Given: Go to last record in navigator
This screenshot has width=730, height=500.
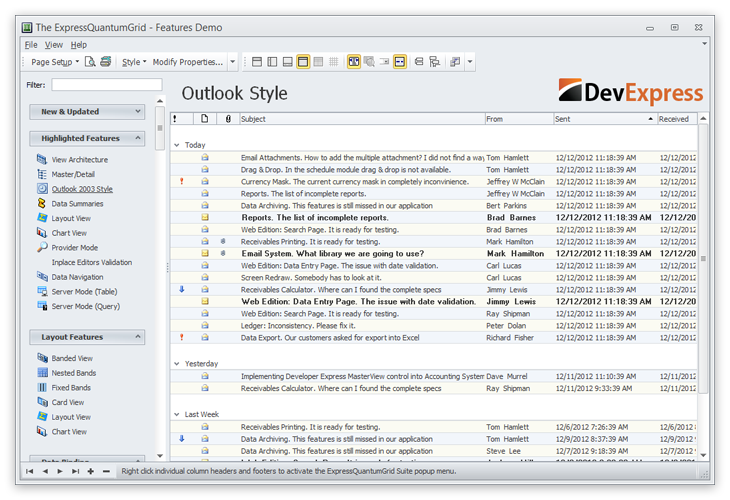Looking at the screenshot, I should coord(76,471).
